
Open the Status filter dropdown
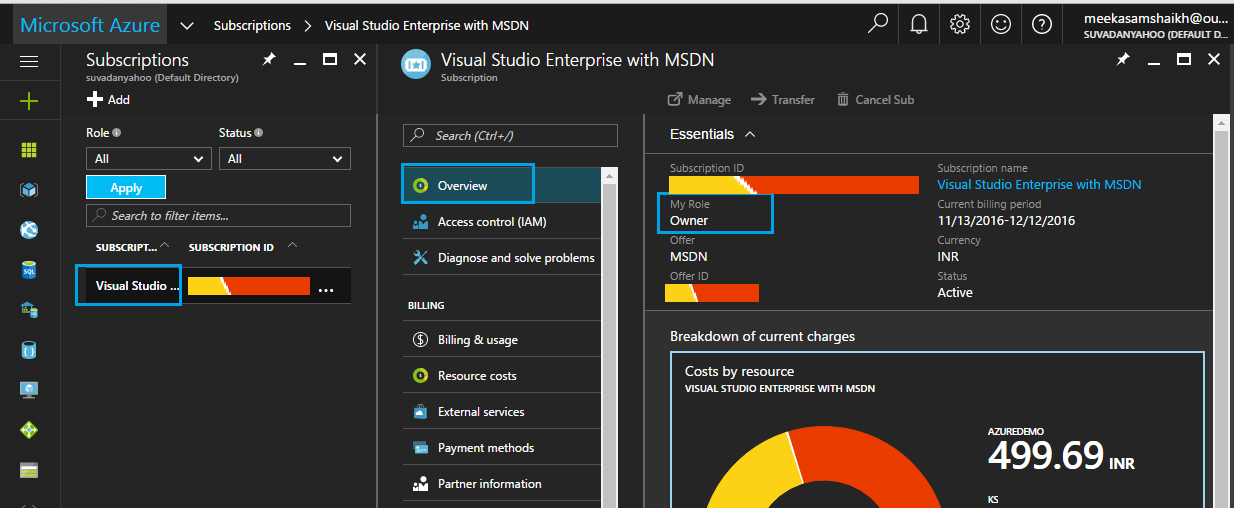(x=285, y=159)
